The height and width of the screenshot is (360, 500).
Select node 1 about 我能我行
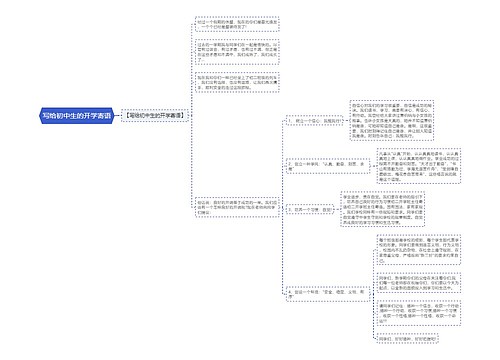pyautogui.click(x=315, y=121)
